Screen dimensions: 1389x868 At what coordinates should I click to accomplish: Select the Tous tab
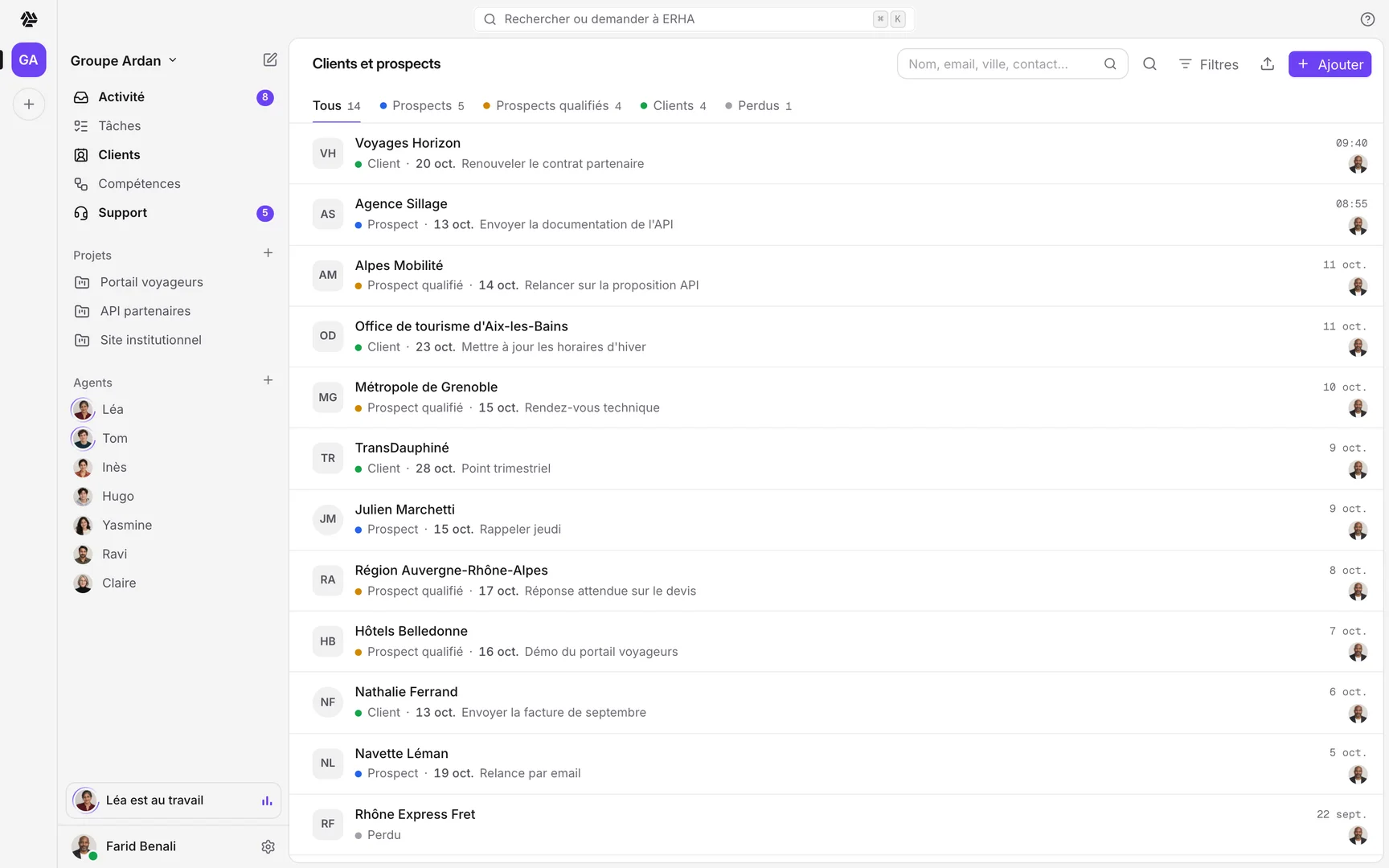click(336, 106)
